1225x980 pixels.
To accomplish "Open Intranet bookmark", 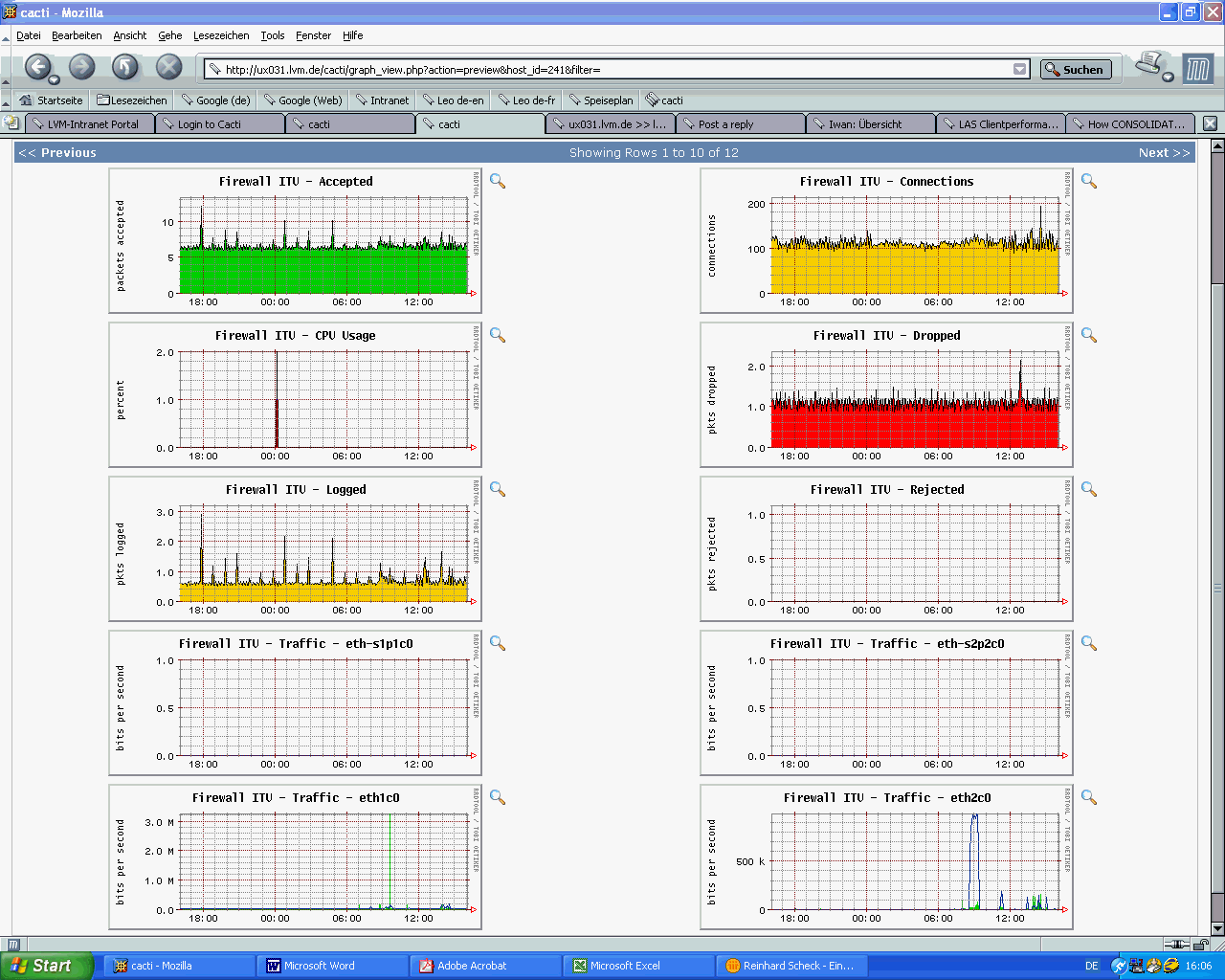I will pos(382,100).
